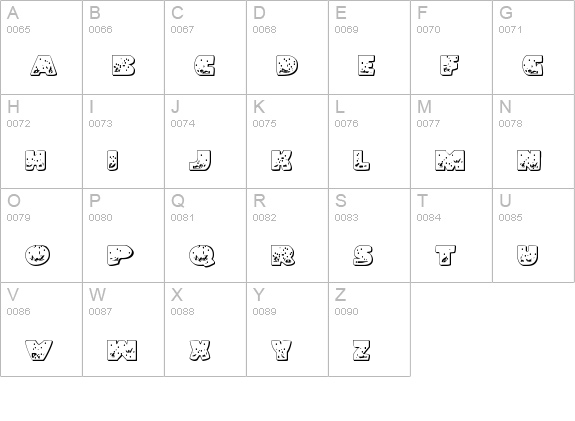
Task: Select the letter T glyph preview
Action: point(446,255)
